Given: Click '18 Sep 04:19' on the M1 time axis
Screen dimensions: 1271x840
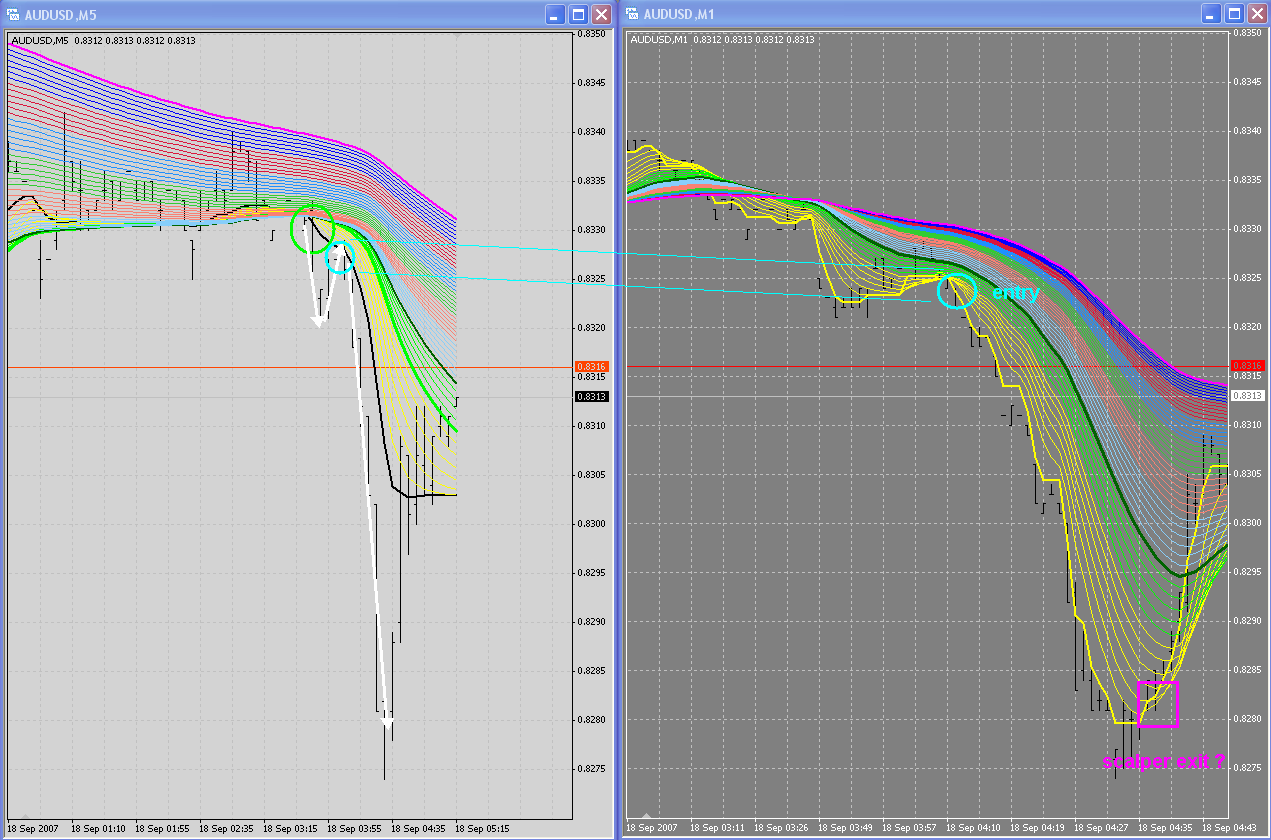Looking at the screenshot, I should point(1037,829).
